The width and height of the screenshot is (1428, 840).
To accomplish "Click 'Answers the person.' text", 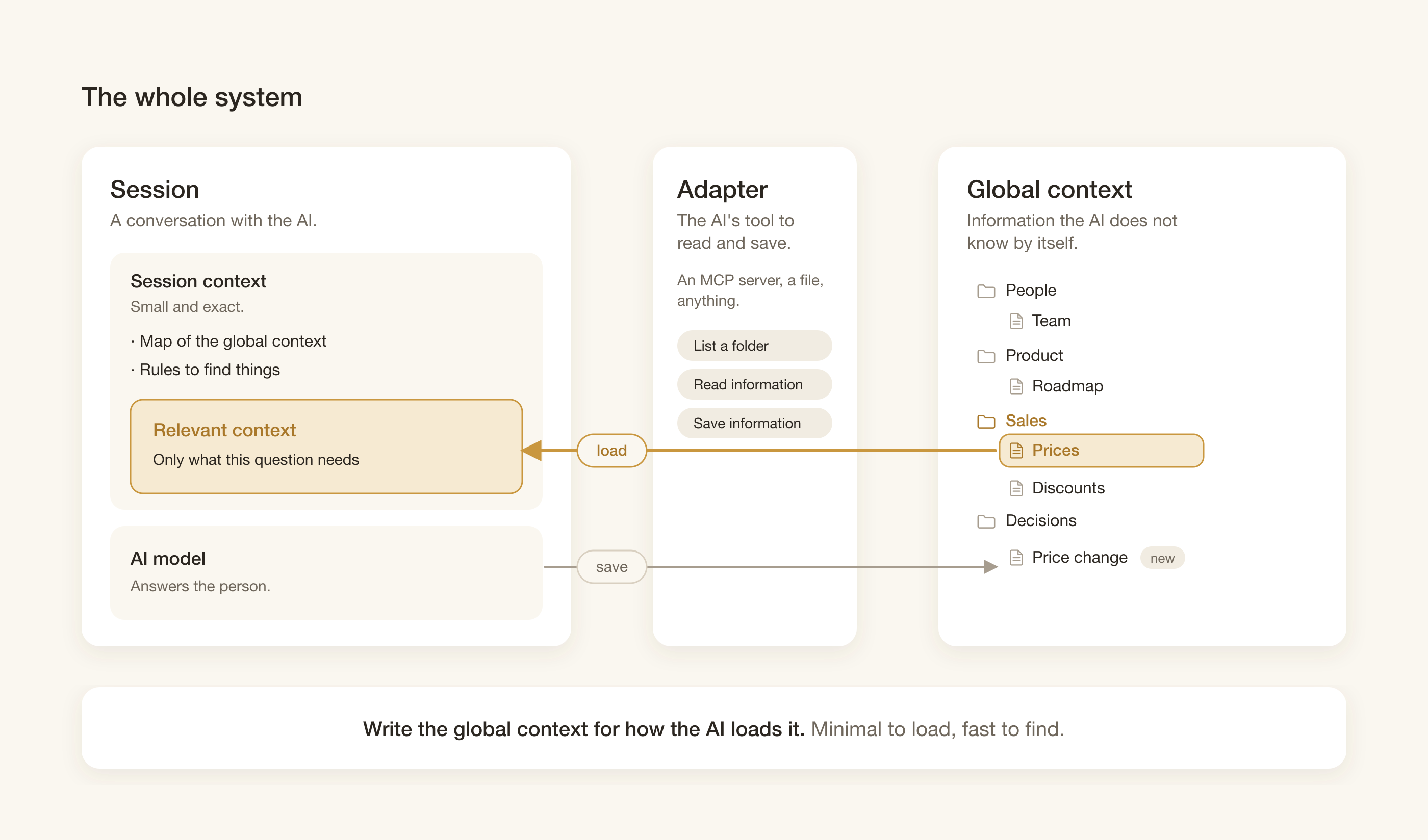I will point(200,586).
